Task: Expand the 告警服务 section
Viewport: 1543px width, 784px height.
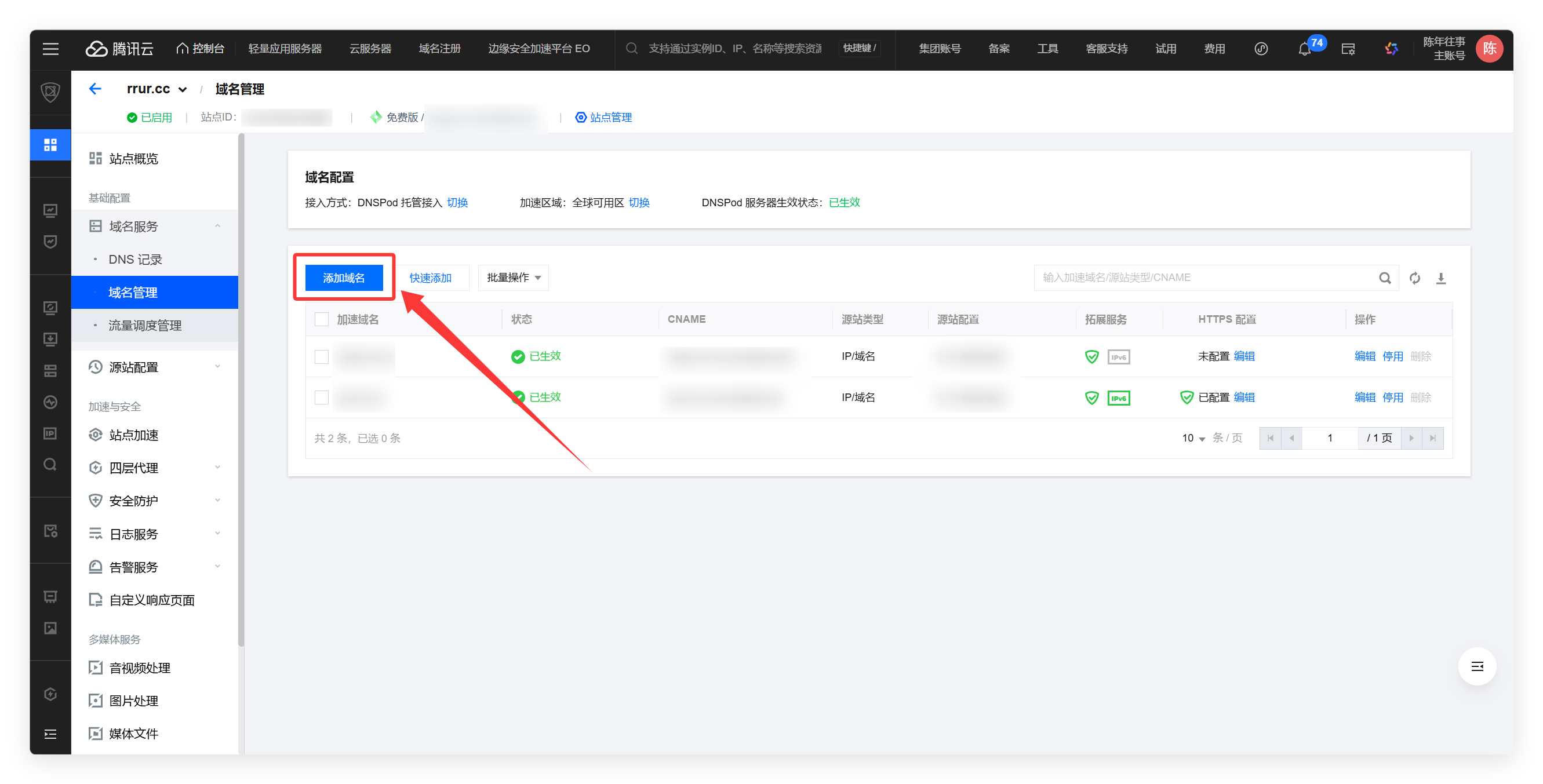Action: point(217,567)
